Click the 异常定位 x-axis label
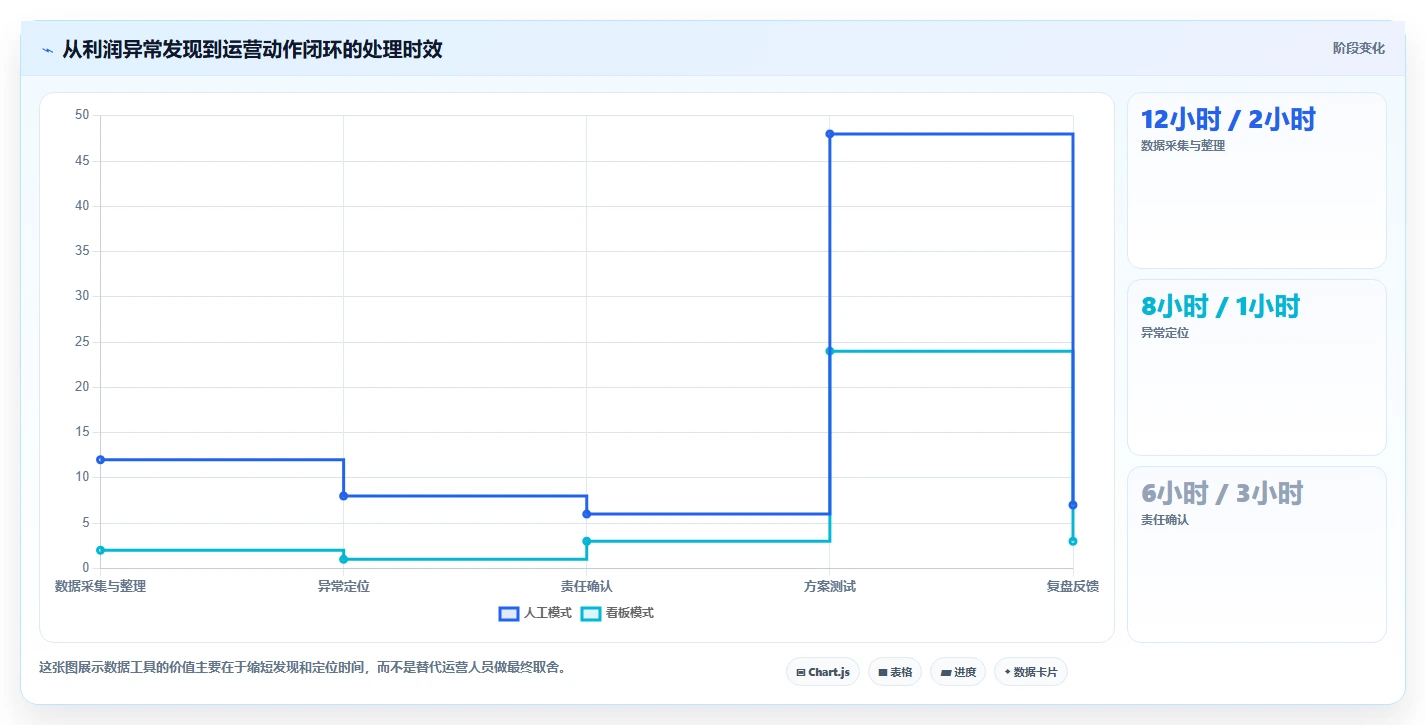This screenshot has height=725, width=1426. [343, 586]
